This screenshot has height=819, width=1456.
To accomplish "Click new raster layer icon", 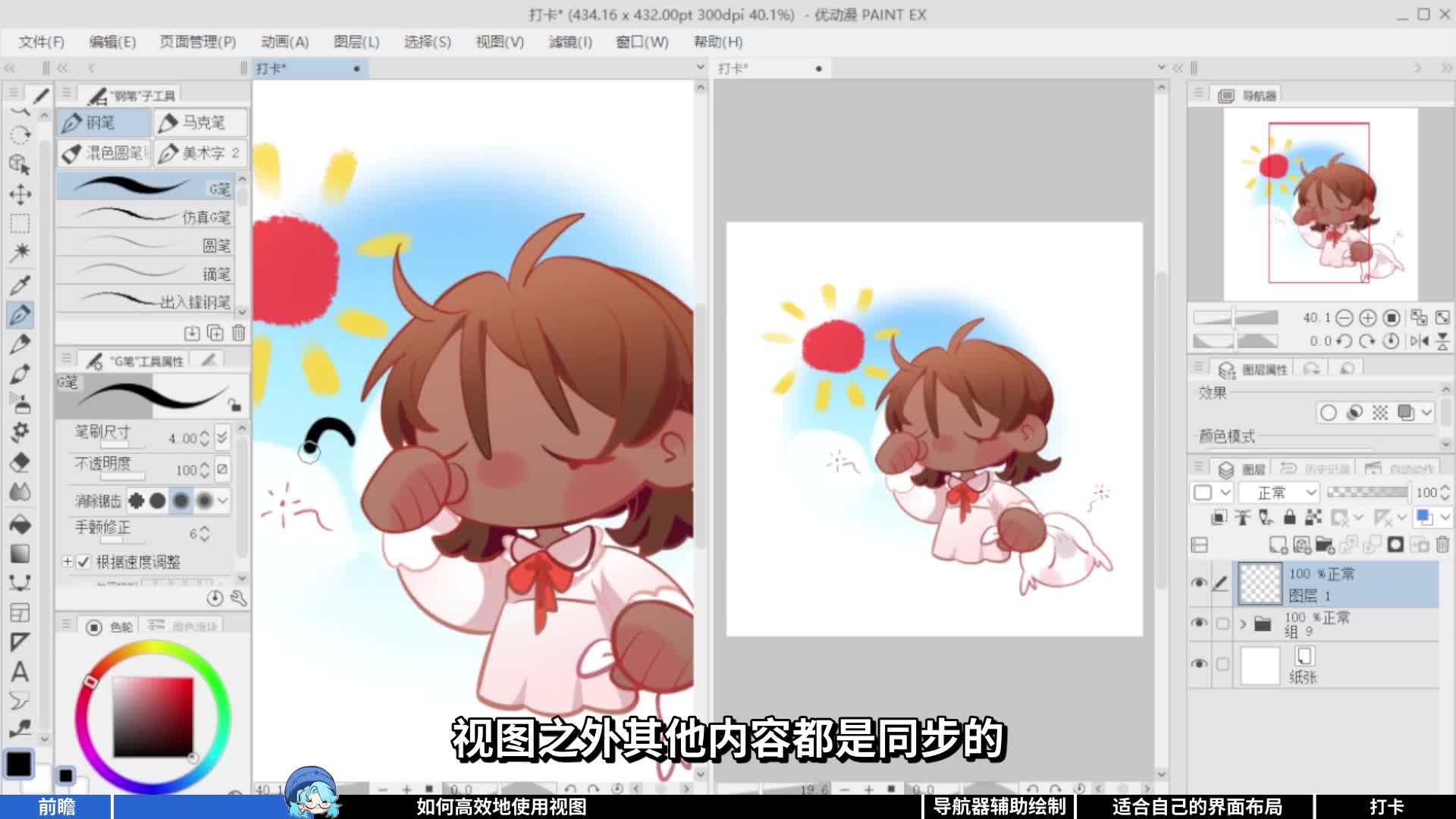I will (1278, 544).
